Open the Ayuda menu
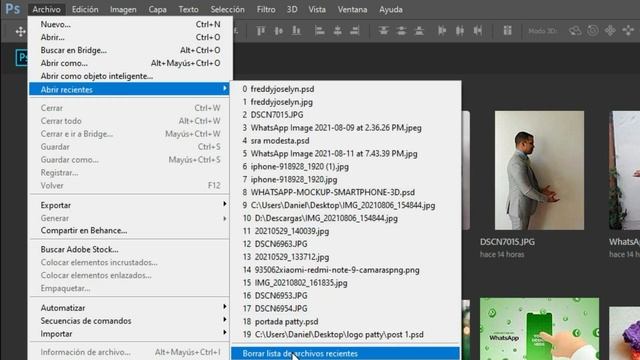640x360 pixels. pyautogui.click(x=391, y=9)
